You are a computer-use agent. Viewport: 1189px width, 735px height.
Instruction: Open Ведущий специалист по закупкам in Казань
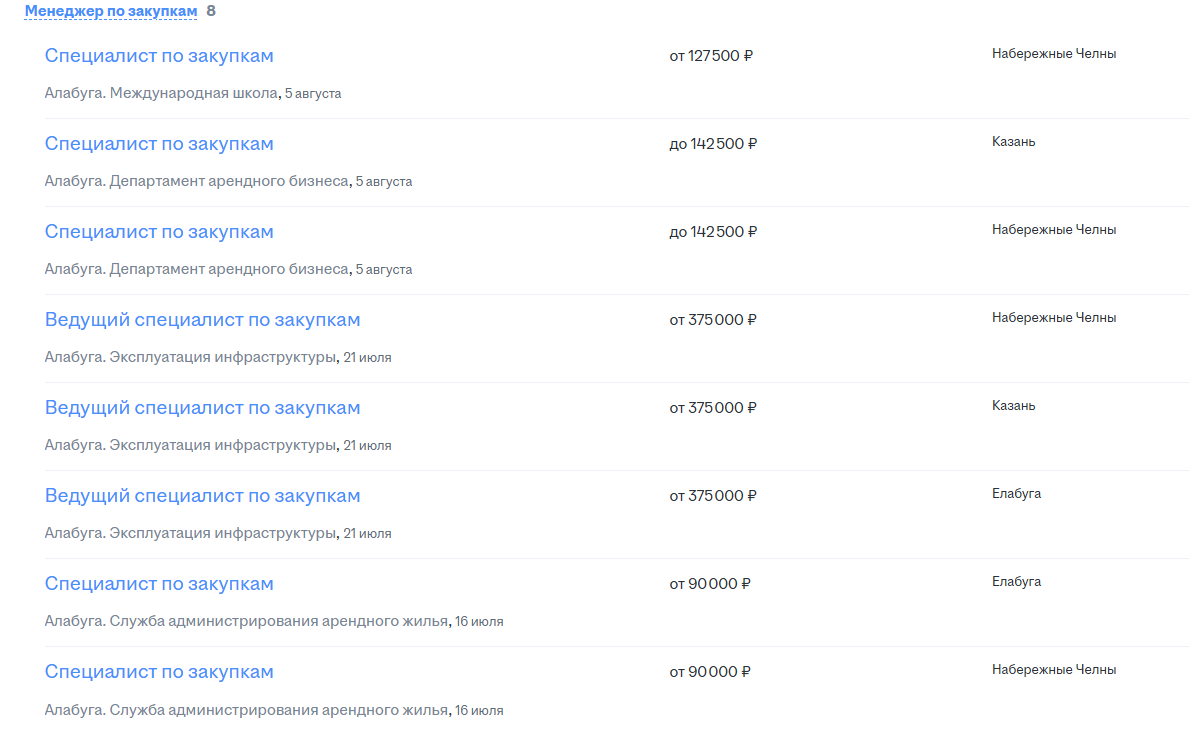(202, 408)
